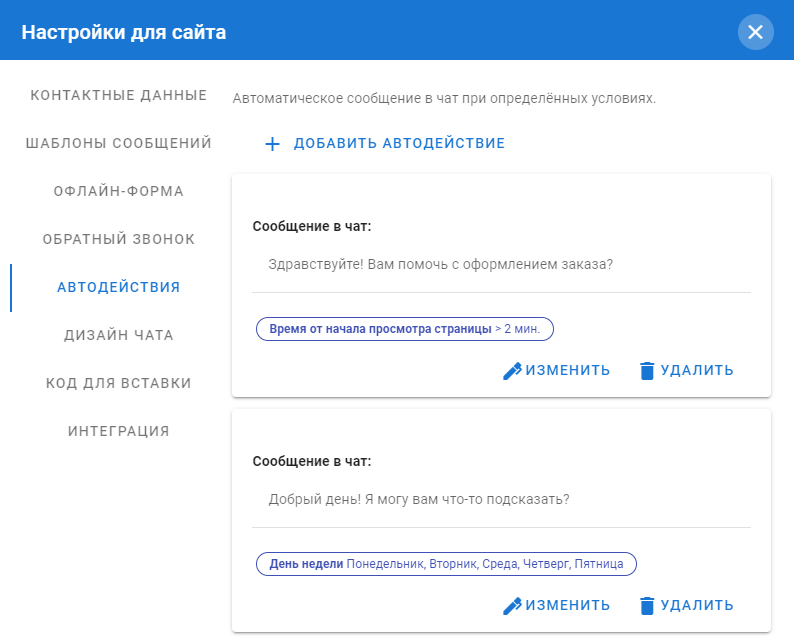Open the Интеграция tab
This screenshot has height=638, width=794.
[119, 432]
